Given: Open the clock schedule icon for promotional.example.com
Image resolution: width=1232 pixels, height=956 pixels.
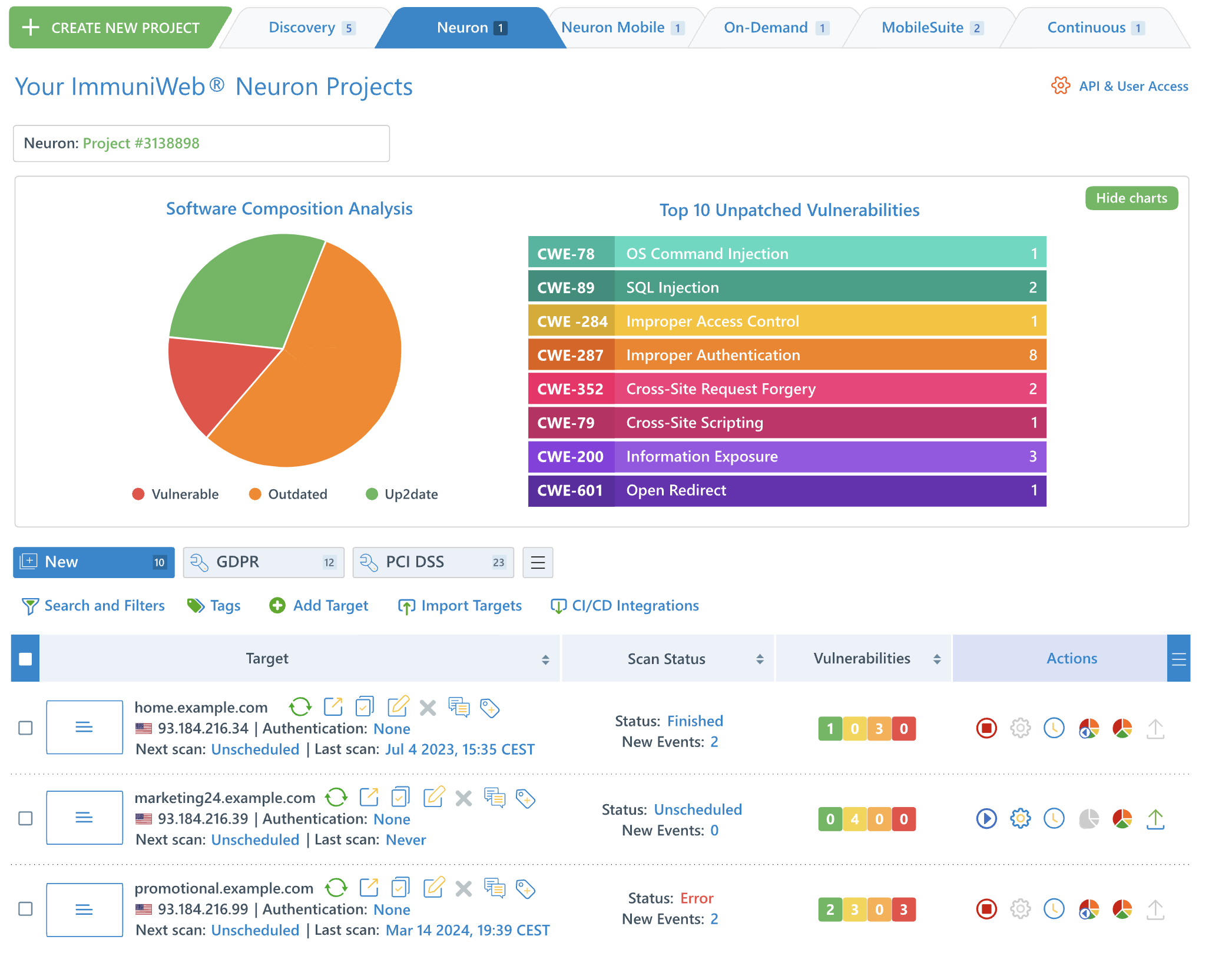Looking at the screenshot, I should coord(1054,909).
